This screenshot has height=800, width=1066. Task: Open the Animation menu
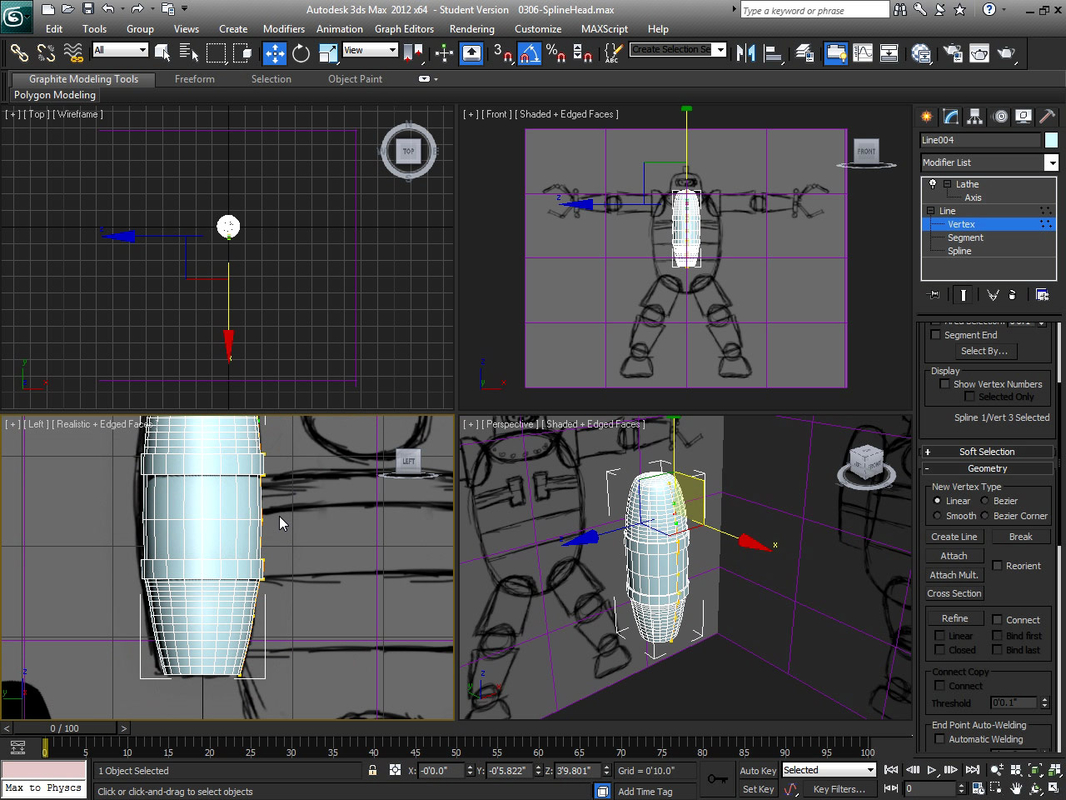pyautogui.click(x=338, y=29)
